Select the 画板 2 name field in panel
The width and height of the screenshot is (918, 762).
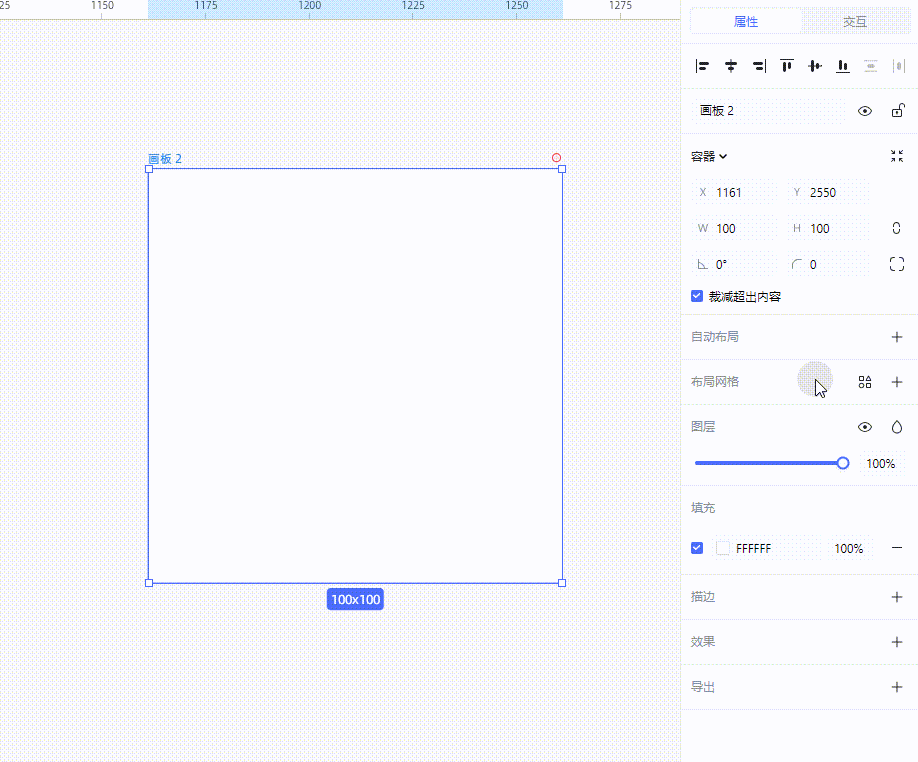[x=769, y=111]
